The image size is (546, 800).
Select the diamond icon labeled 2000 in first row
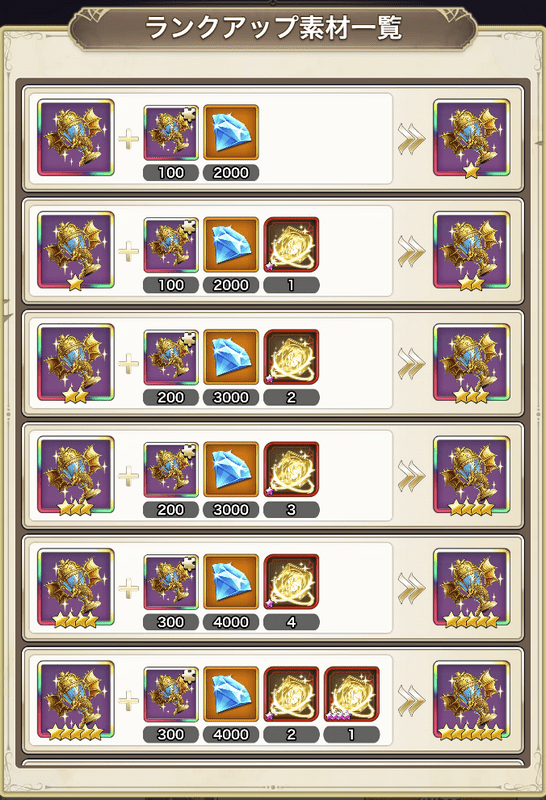pyautogui.click(x=231, y=133)
